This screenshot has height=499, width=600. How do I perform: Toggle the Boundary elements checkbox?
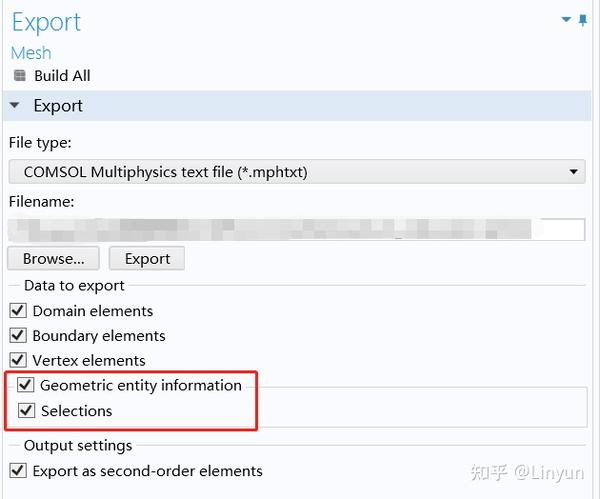coord(18,336)
